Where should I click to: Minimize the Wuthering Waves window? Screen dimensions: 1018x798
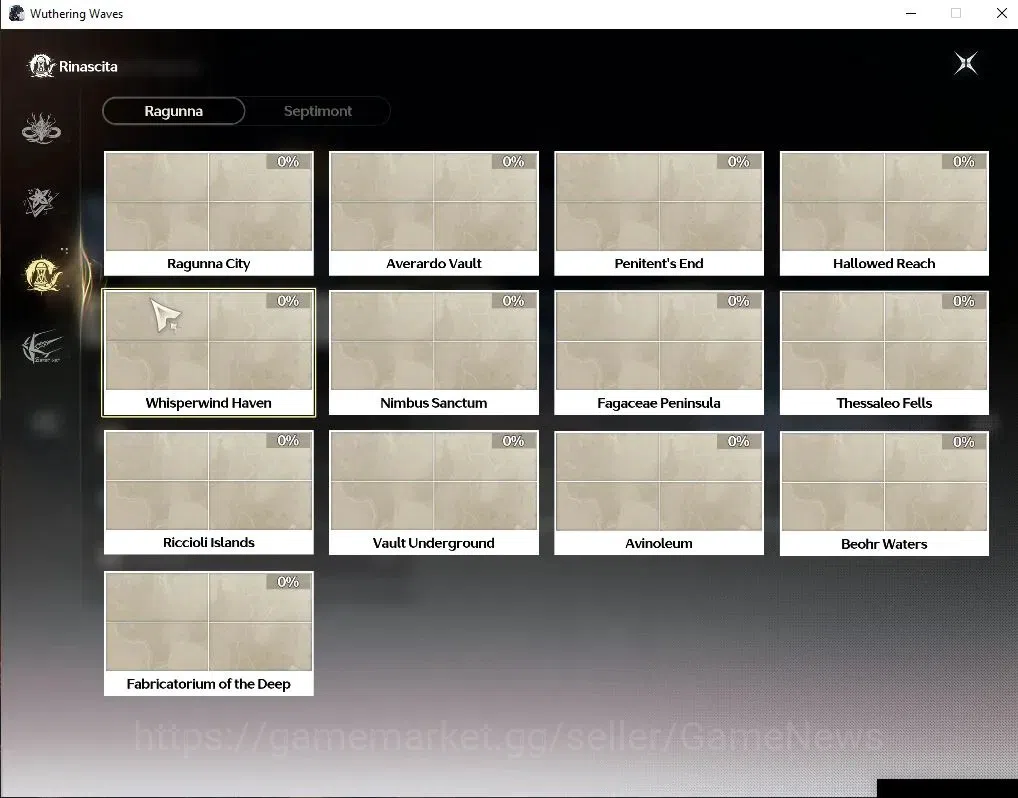pos(911,14)
